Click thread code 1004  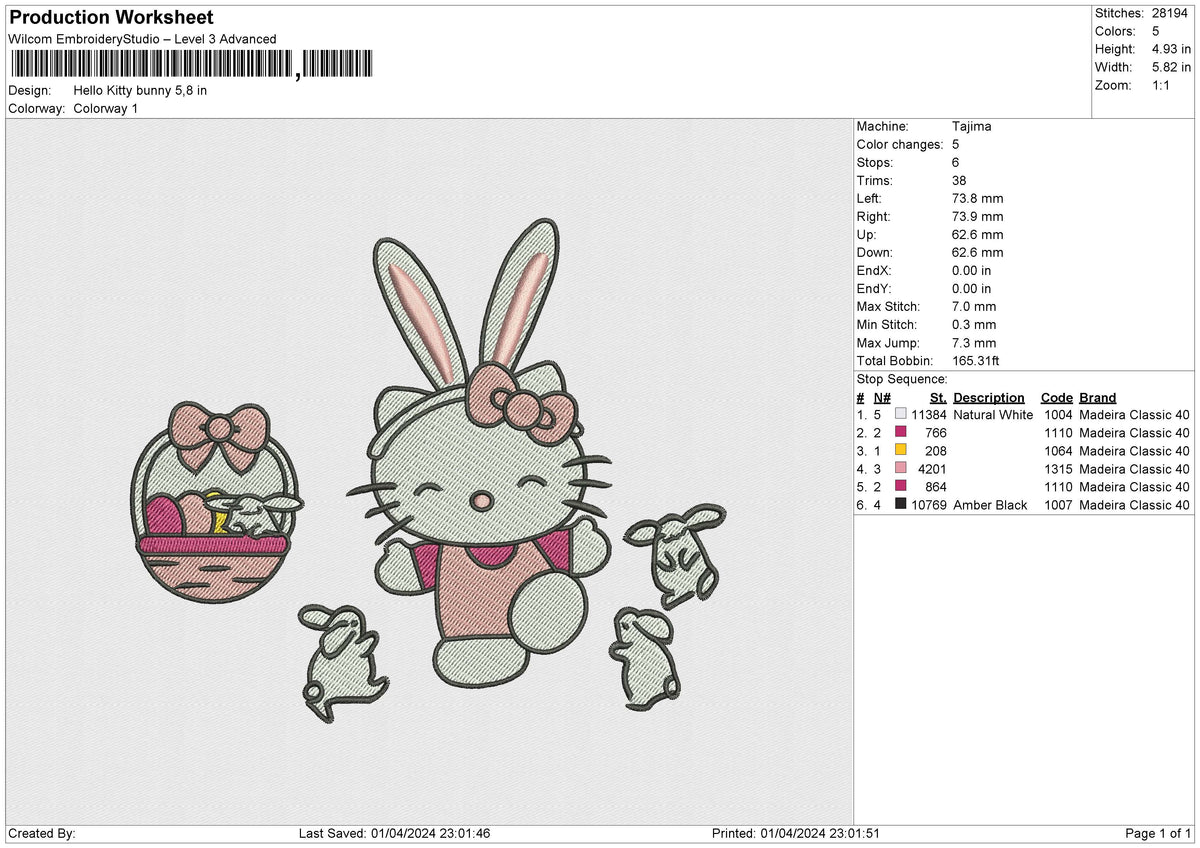[x=1058, y=415]
